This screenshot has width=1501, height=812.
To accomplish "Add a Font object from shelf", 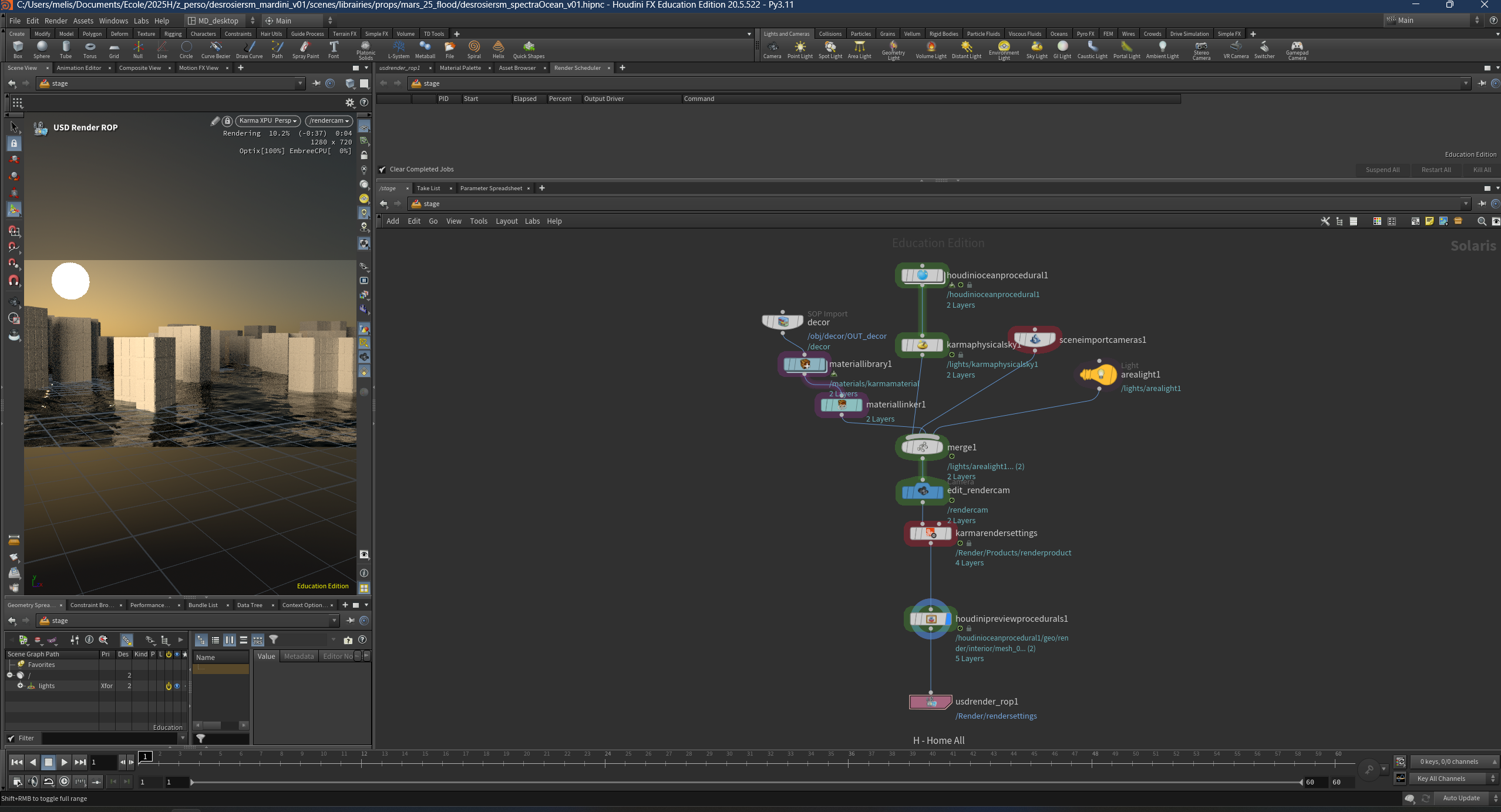I will [x=334, y=49].
